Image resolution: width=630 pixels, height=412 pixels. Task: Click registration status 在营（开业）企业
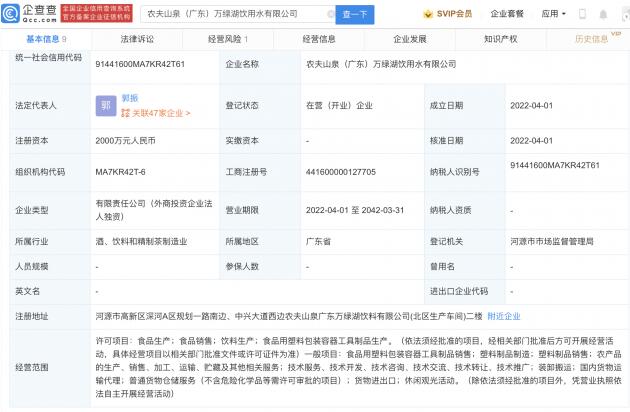pyautogui.click(x=340, y=106)
